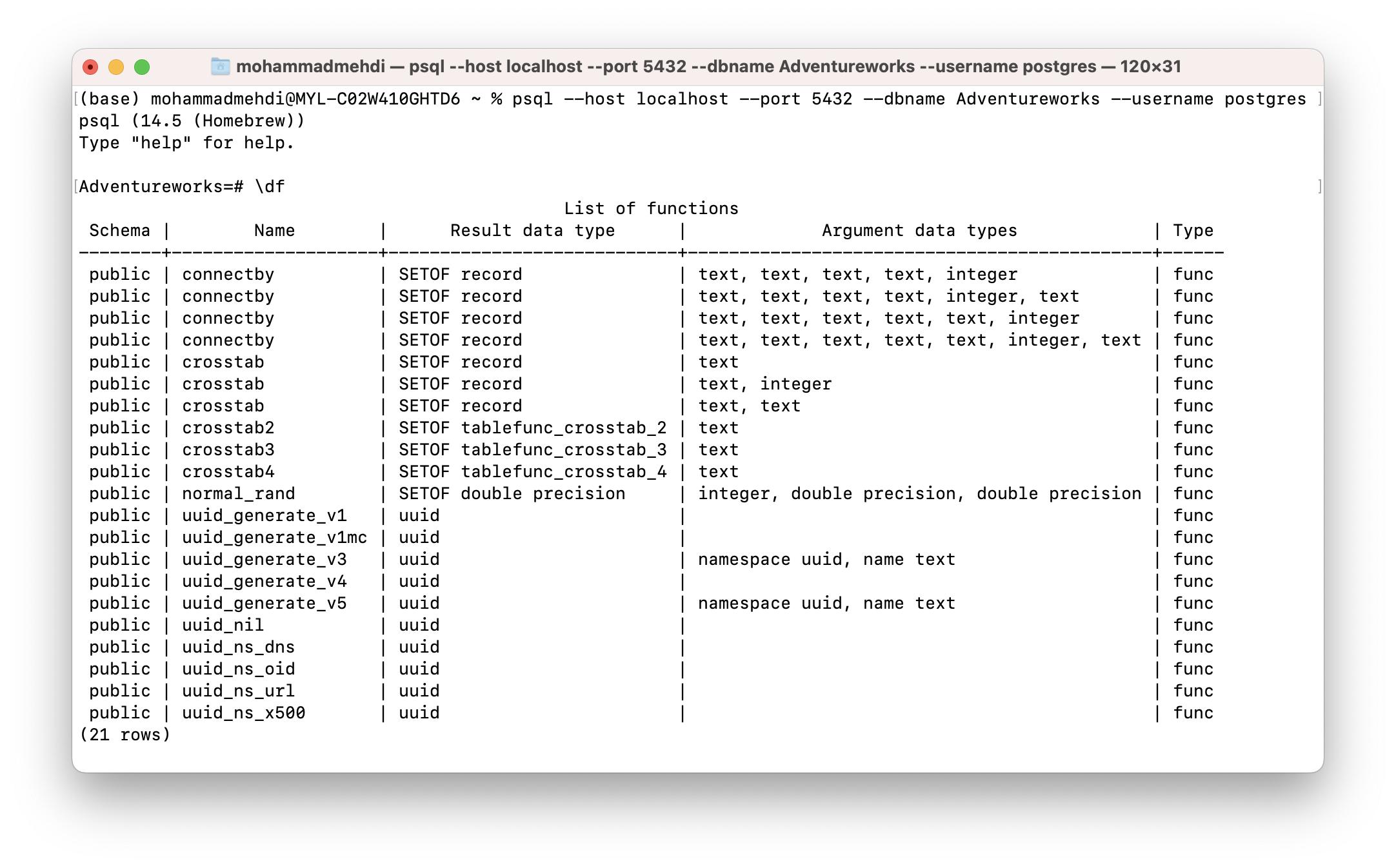
Task: Click the 'Schema' column header
Action: coord(120,231)
